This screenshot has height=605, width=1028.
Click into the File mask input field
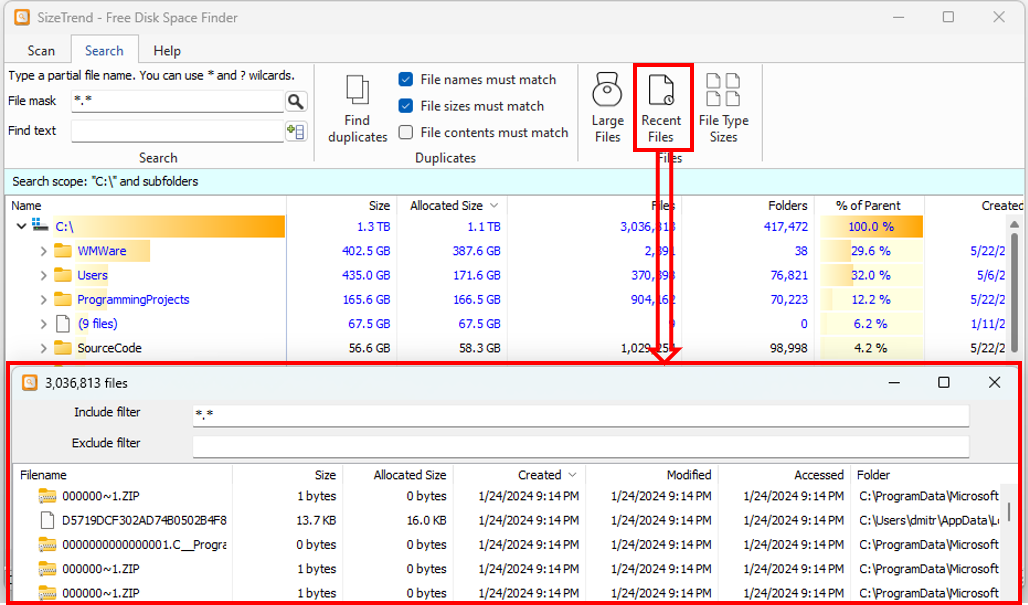click(x=177, y=101)
